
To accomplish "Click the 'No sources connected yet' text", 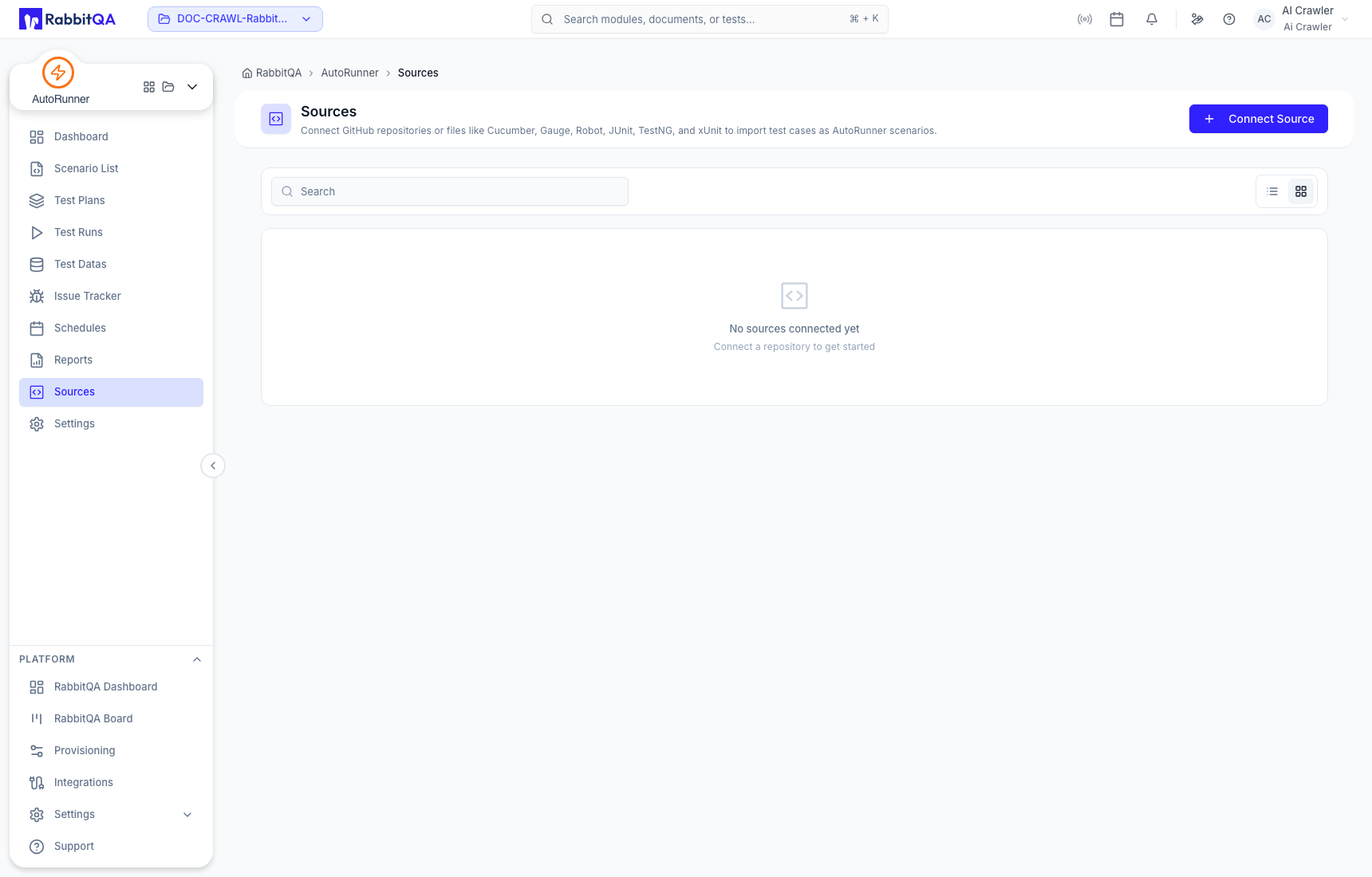I will 794,329.
